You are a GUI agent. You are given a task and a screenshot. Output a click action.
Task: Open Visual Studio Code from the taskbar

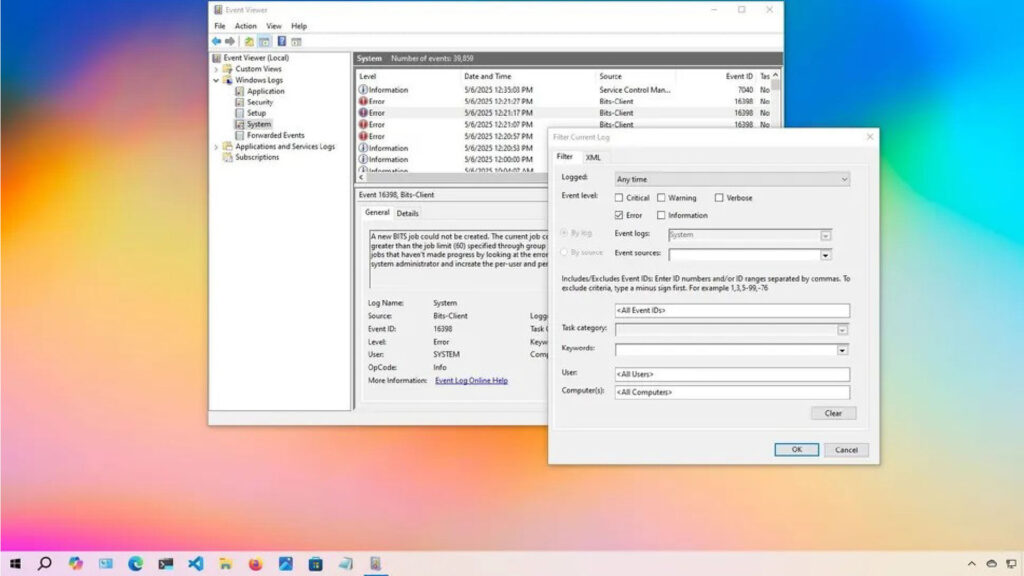click(195, 563)
